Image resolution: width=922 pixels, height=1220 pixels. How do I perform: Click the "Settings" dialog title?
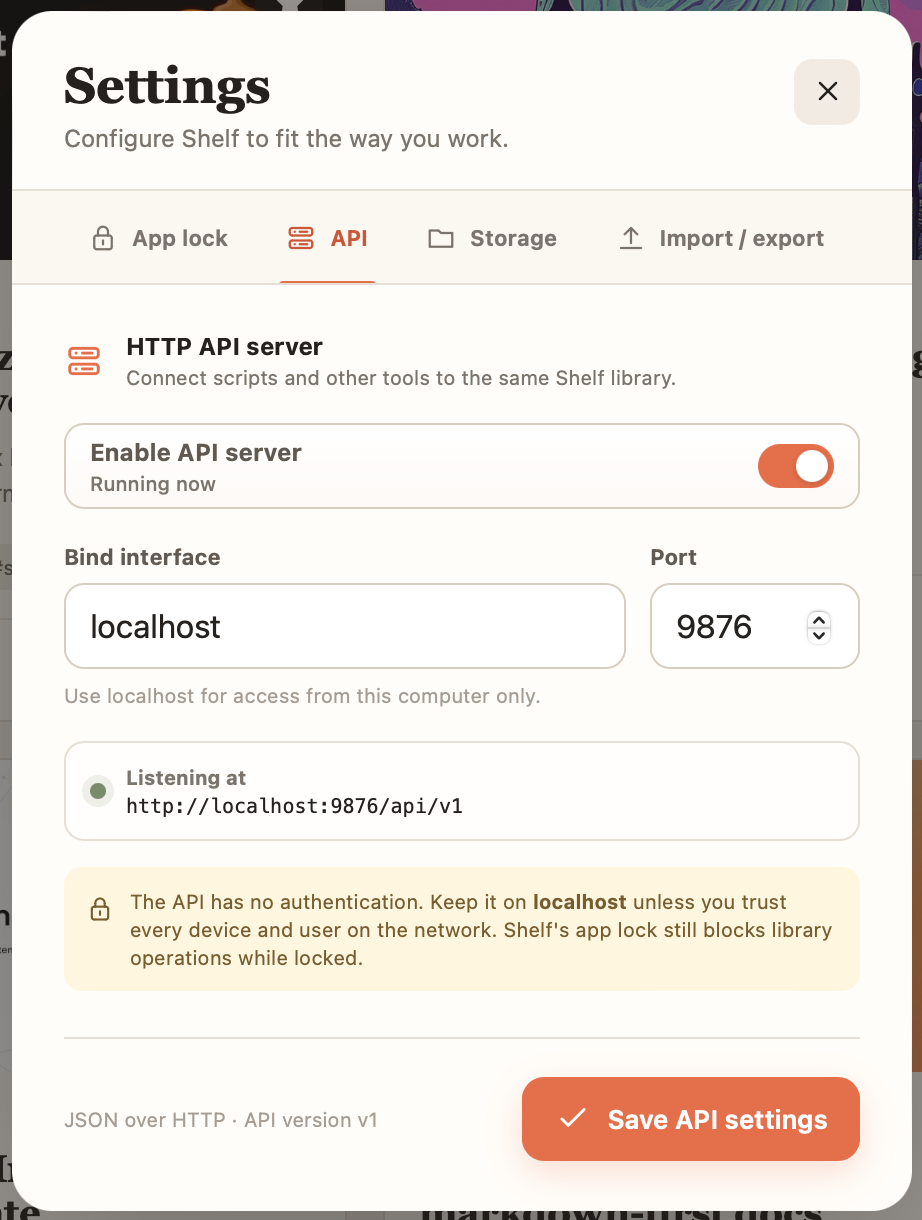[x=167, y=87]
